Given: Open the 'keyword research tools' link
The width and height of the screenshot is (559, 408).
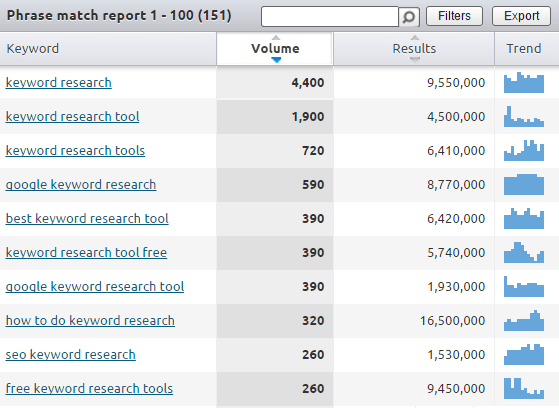Looking at the screenshot, I should [x=75, y=151].
